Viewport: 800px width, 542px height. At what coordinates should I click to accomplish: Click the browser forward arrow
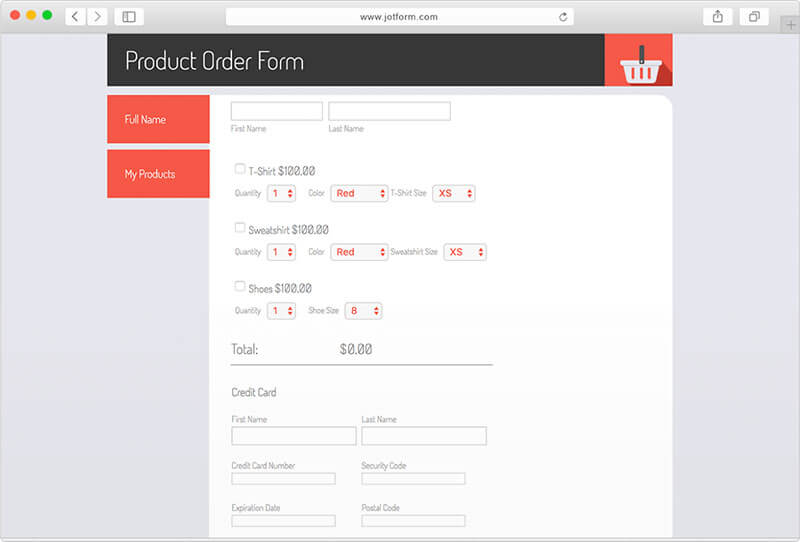coord(97,17)
